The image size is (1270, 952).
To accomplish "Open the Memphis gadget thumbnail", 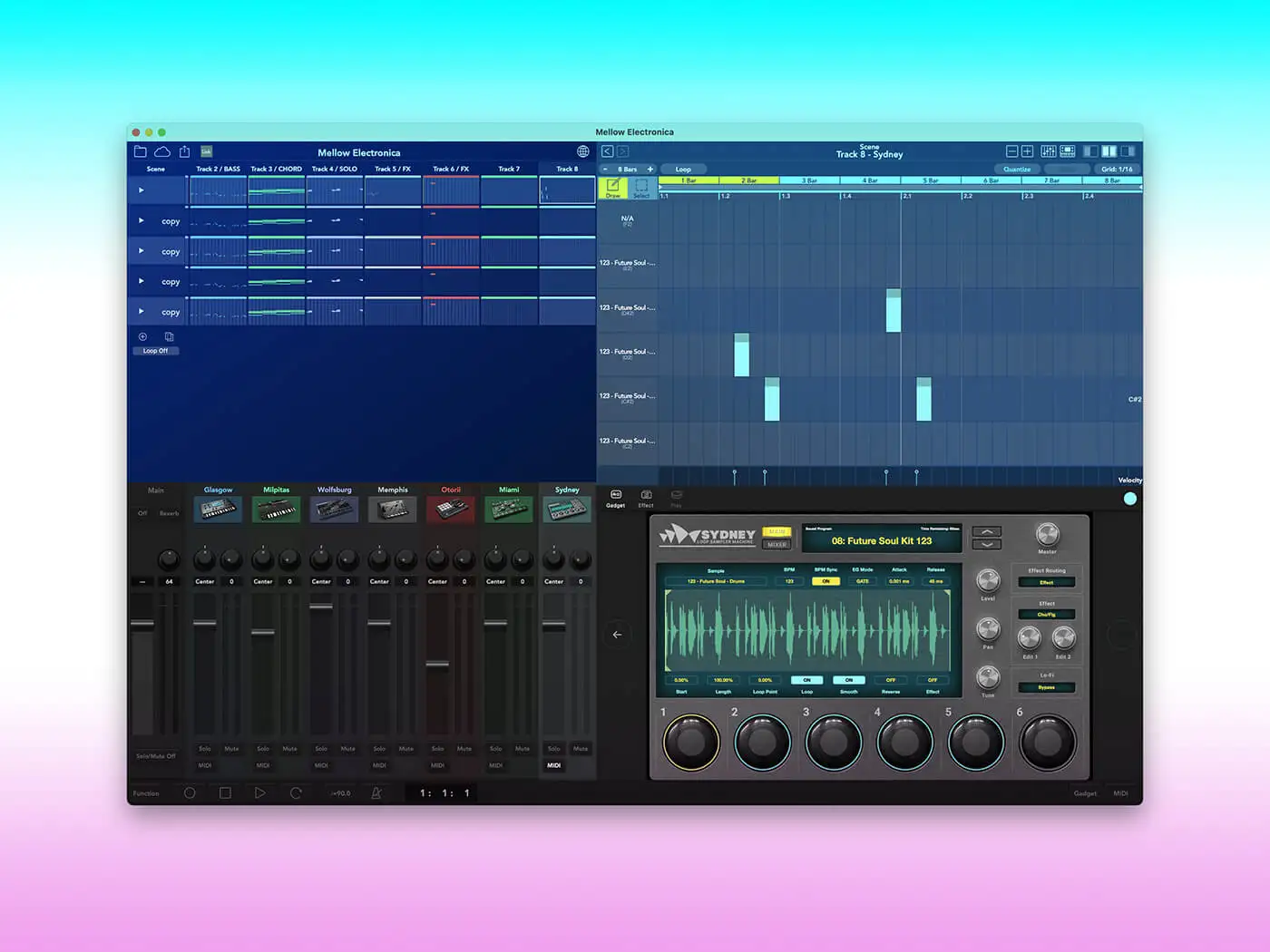I will point(392,510).
